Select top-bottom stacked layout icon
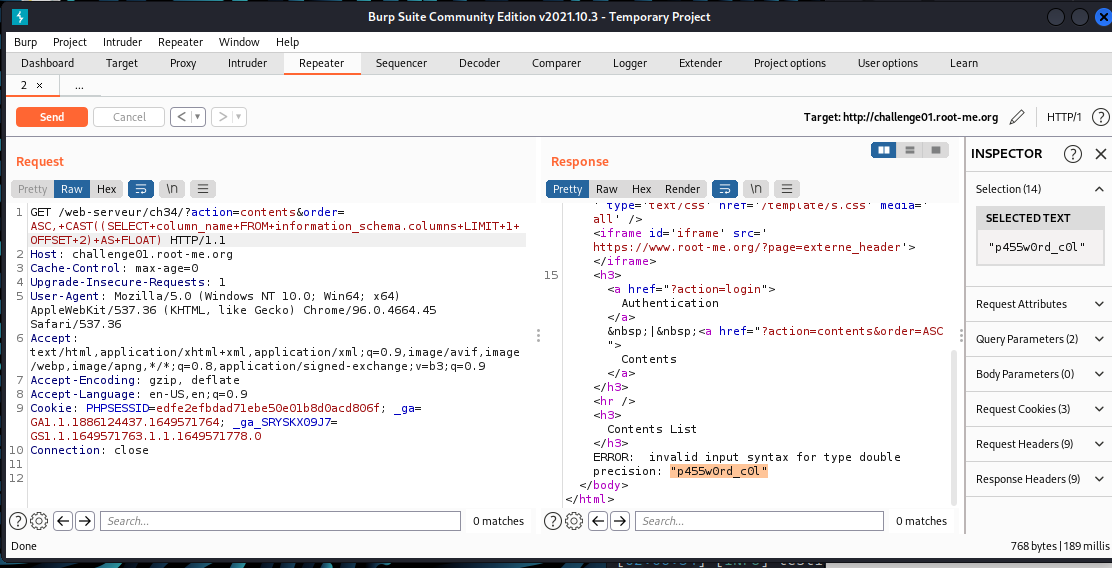Screen dimensions: 1112x568 910,150
